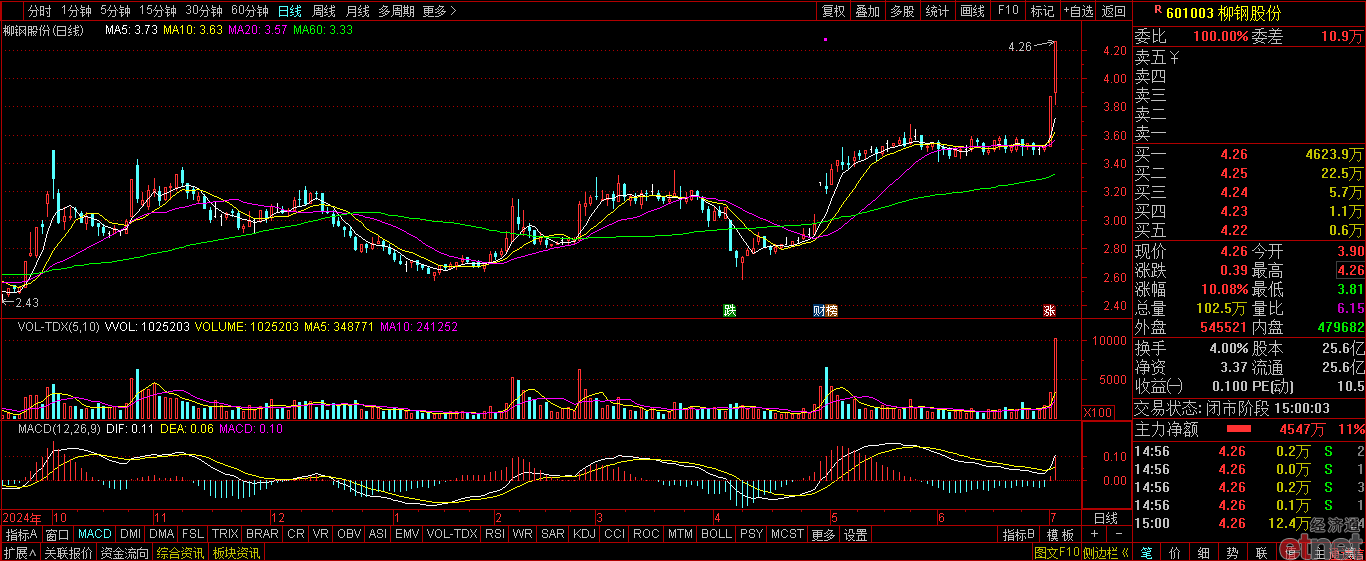The image size is (1366, 561).
Task: Click the red R marker beside stock code
Action: [x=1157, y=10]
